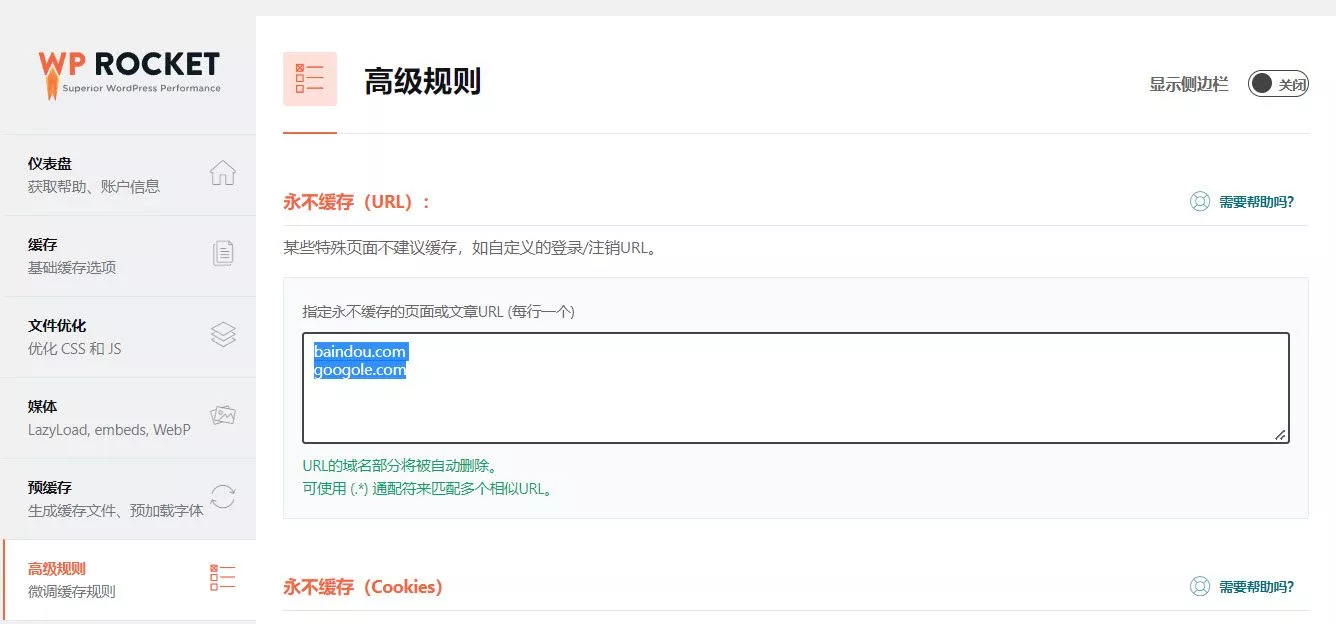
Task: Click the 某些特殊页面不建议缓存 description
Action: coord(472,248)
